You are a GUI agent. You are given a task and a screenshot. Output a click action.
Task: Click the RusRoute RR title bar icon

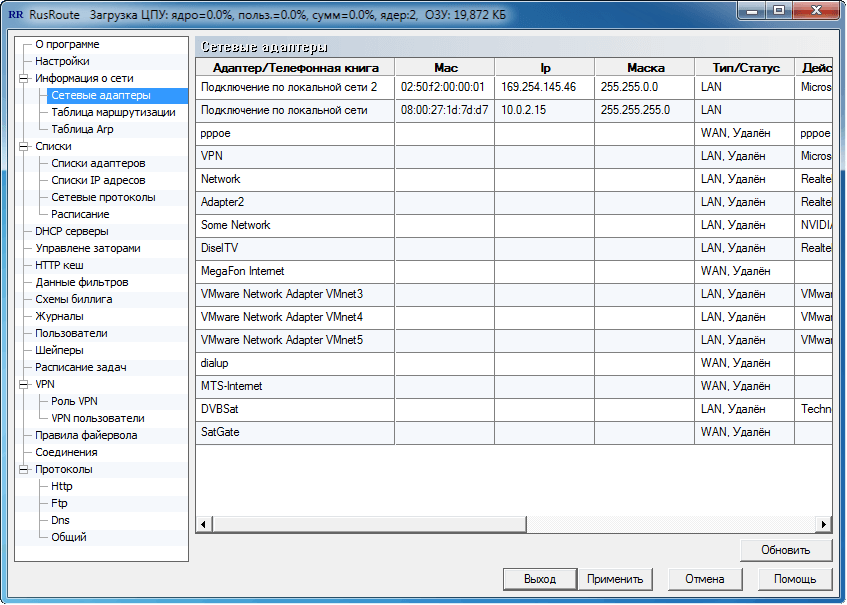[x=16, y=15]
